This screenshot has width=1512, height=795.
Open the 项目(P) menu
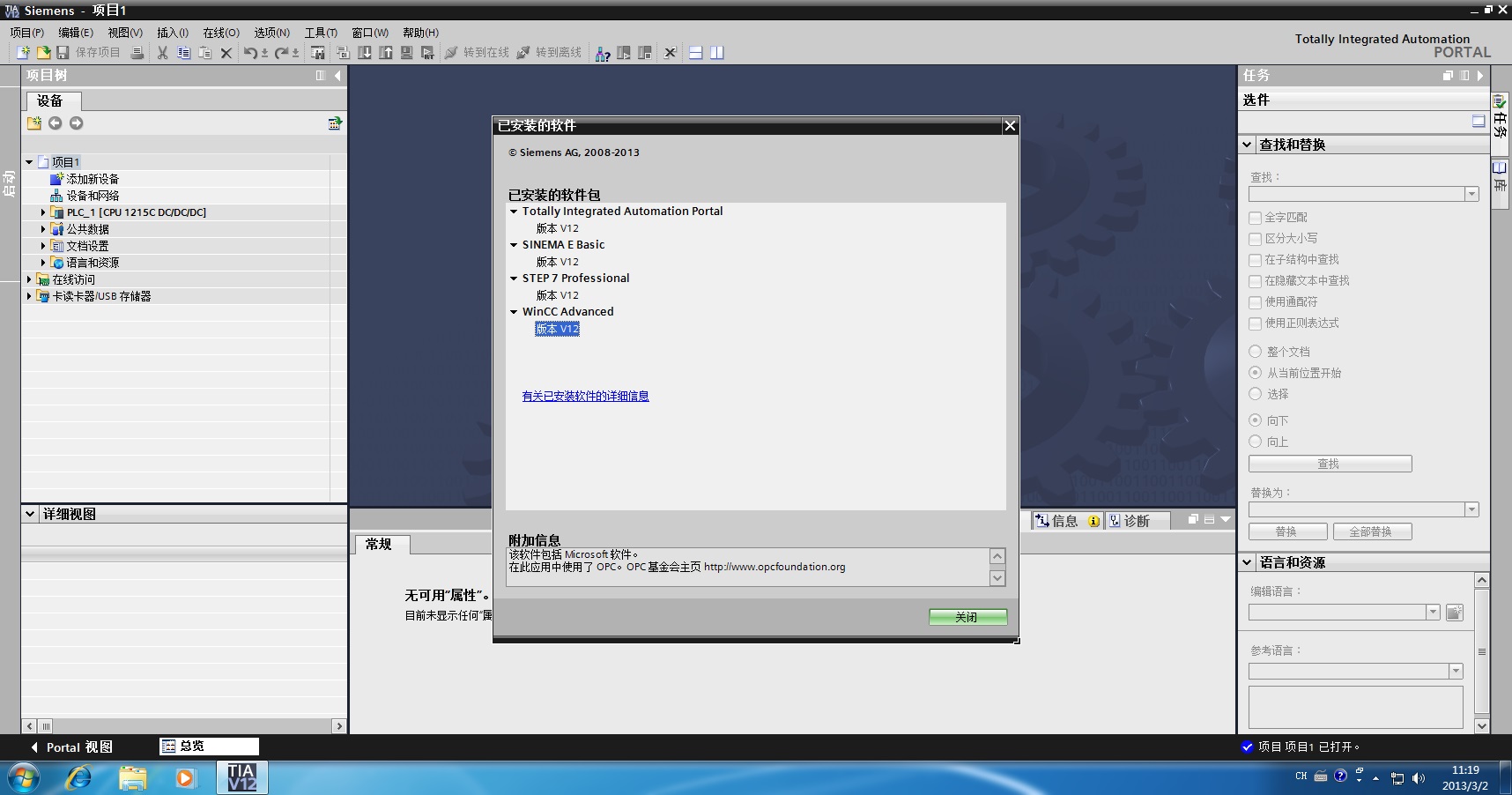(x=27, y=33)
